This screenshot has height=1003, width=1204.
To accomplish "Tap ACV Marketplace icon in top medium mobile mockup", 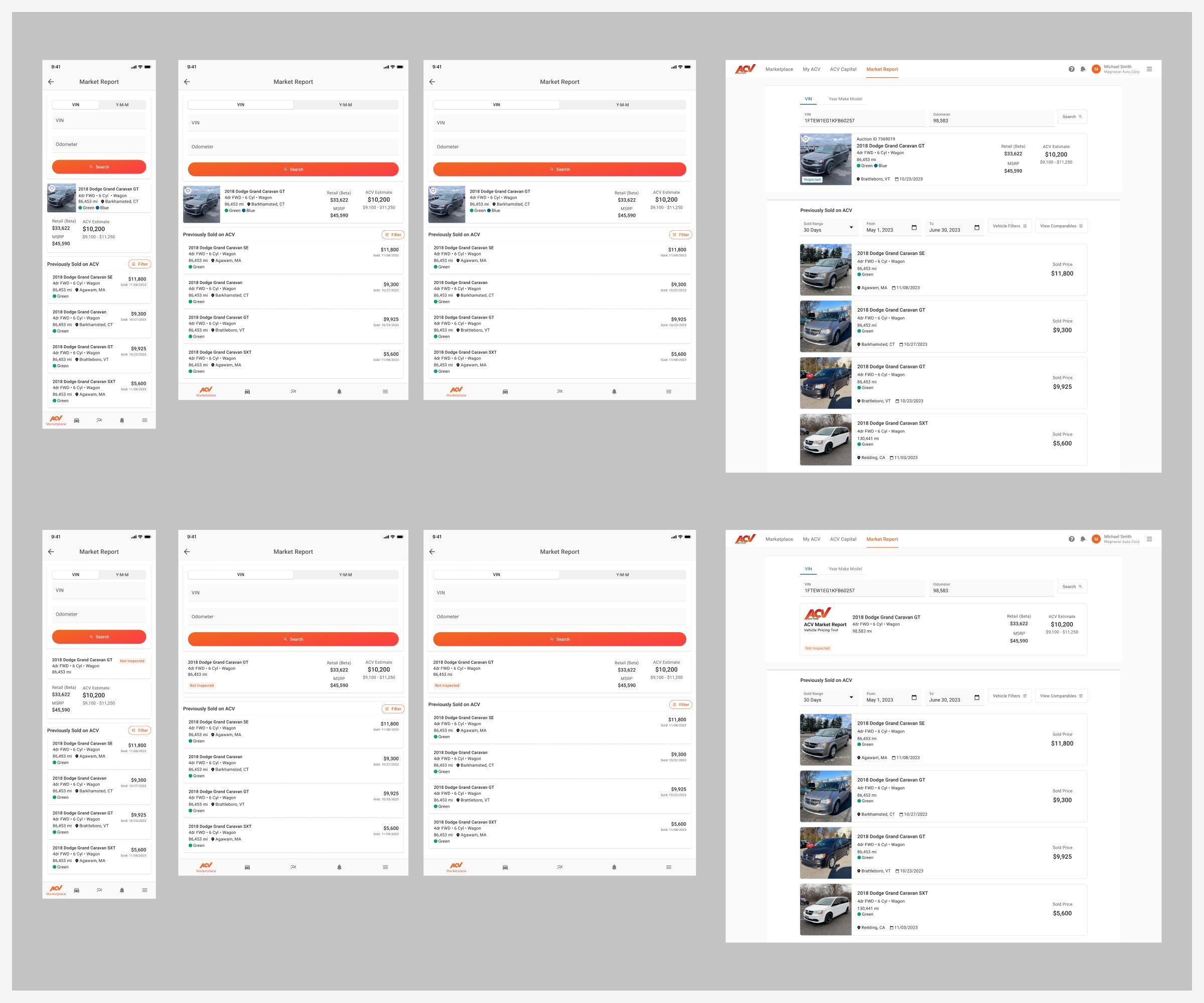I will (x=206, y=391).
